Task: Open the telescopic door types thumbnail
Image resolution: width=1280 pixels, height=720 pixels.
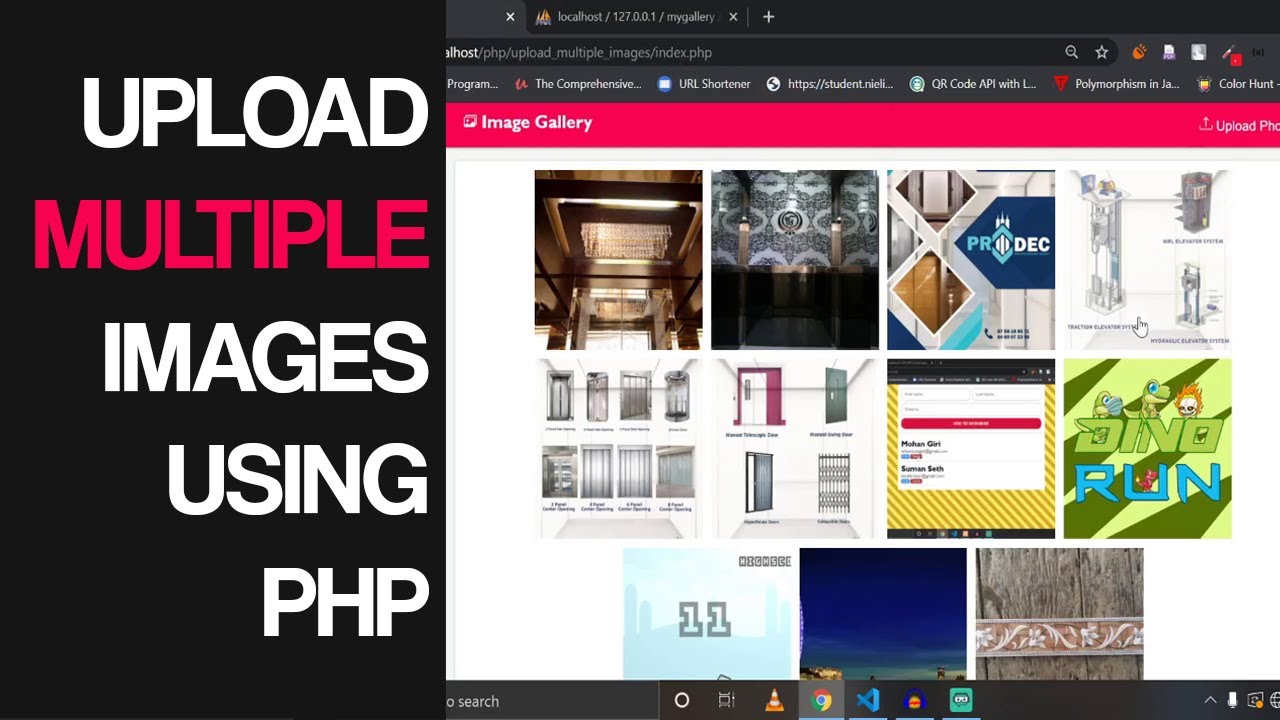Action: [x=795, y=449]
